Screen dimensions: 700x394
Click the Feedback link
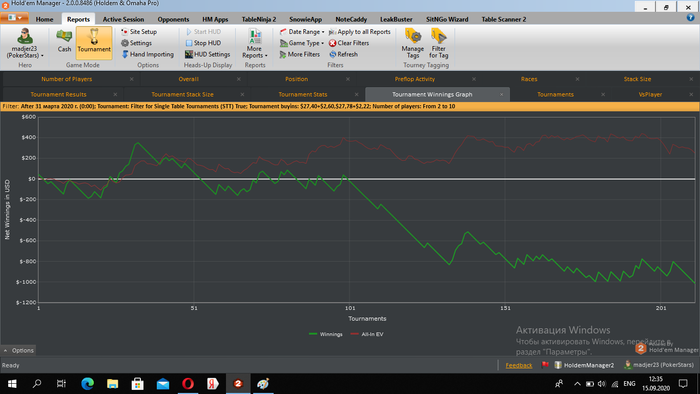tap(519, 365)
